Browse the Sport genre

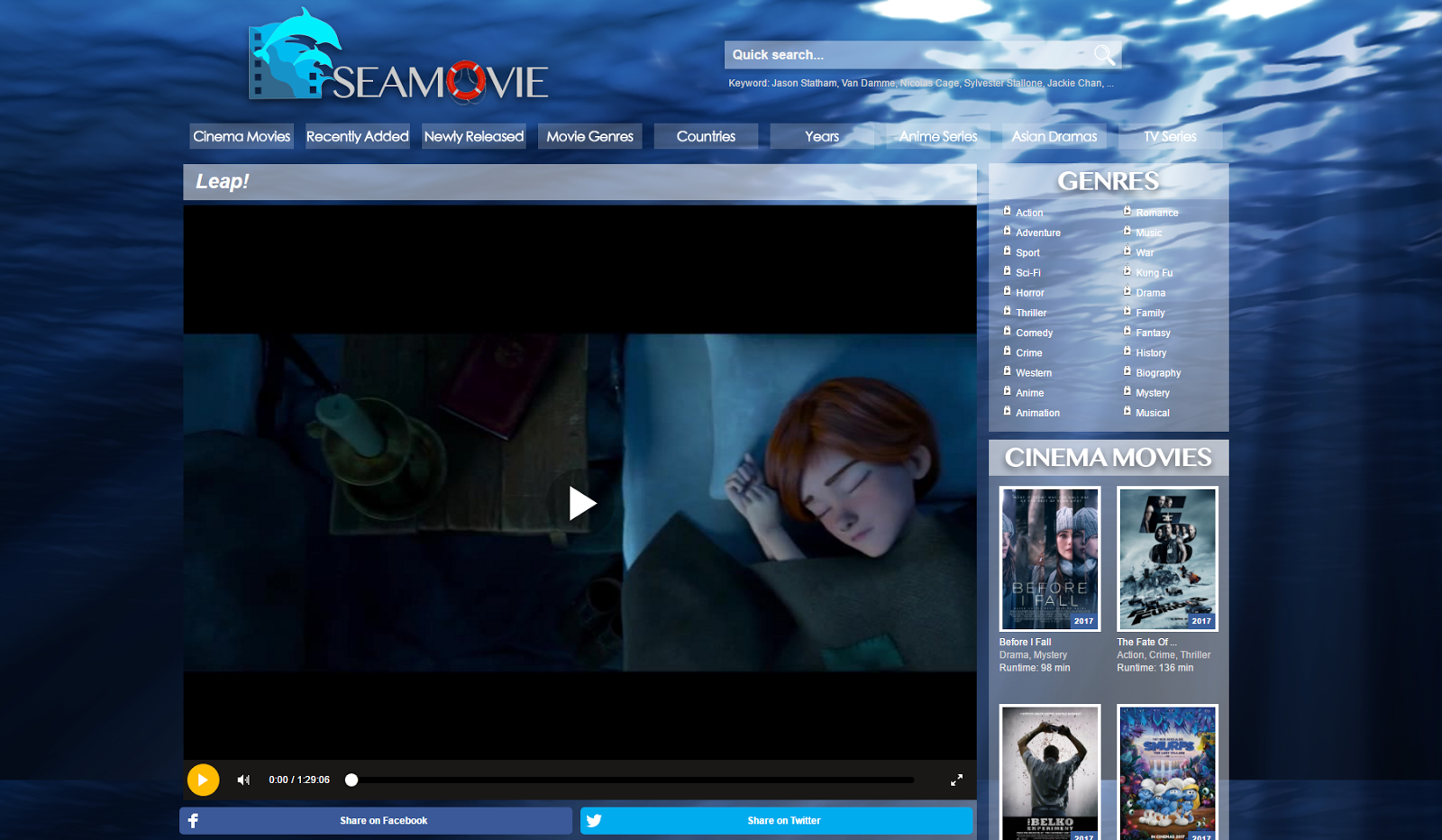tap(1027, 252)
